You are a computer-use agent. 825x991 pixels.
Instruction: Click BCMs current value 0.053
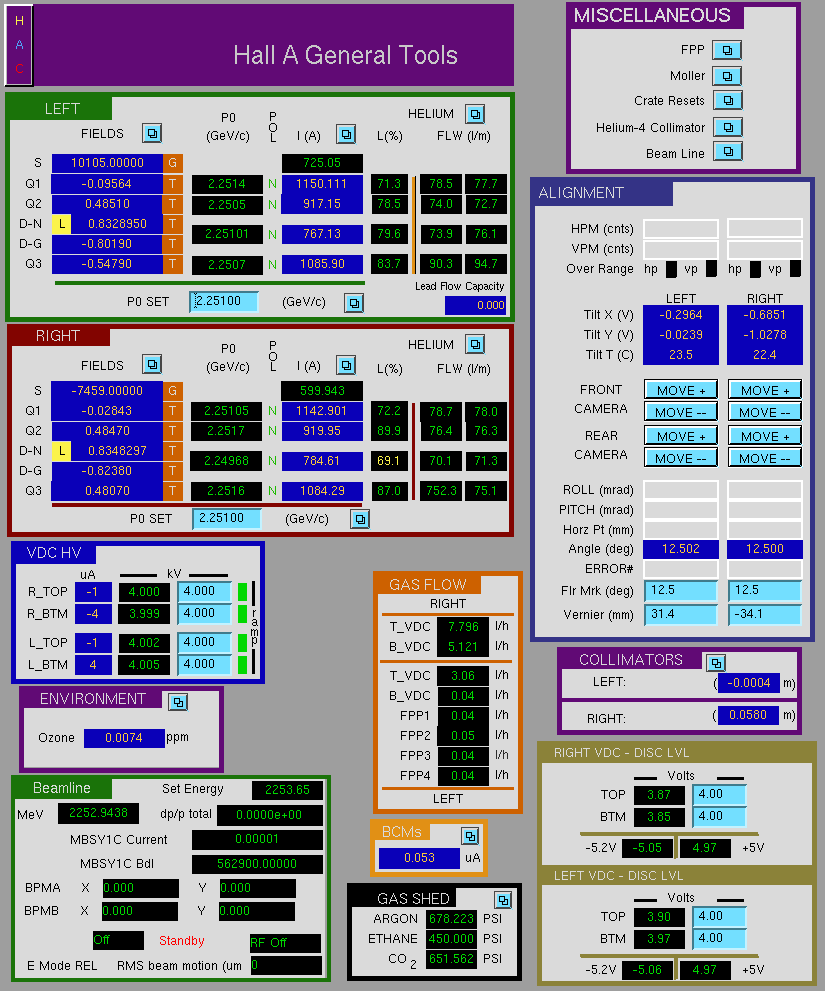(x=419, y=858)
